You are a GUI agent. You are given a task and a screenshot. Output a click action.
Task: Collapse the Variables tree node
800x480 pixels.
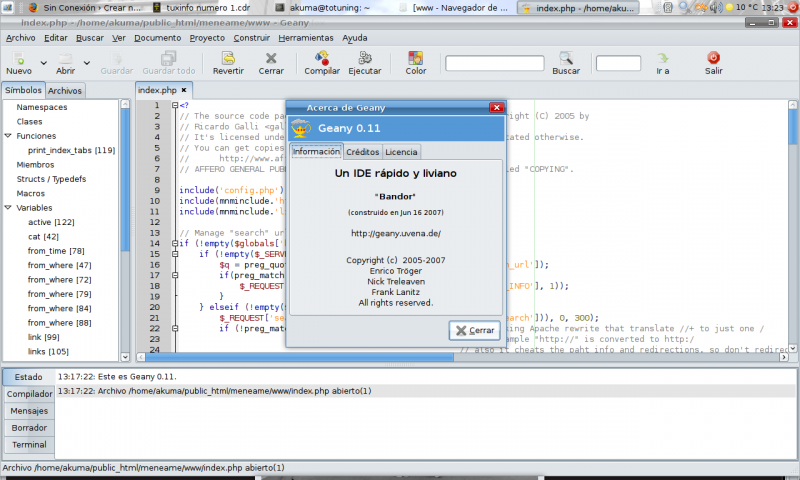click(x=8, y=208)
